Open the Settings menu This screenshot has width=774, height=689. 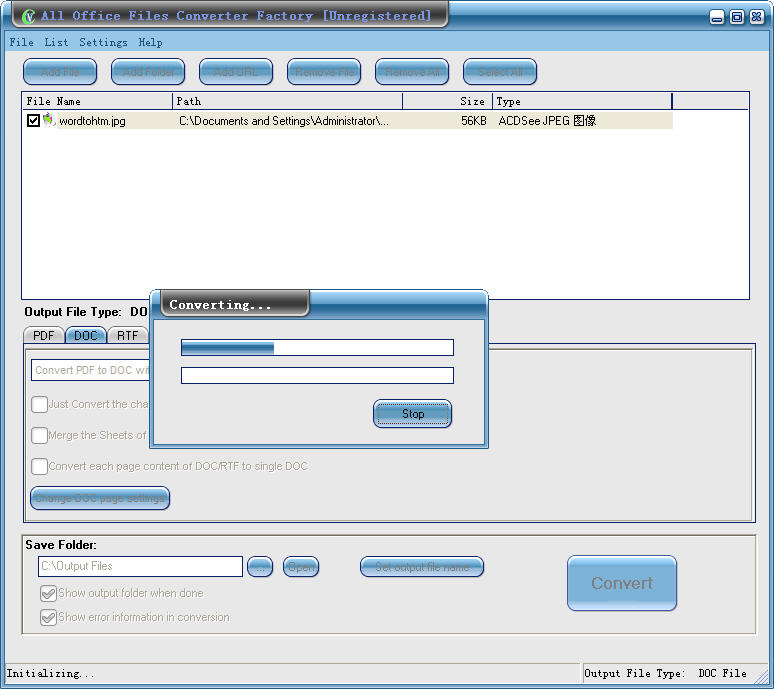[x=103, y=42]
